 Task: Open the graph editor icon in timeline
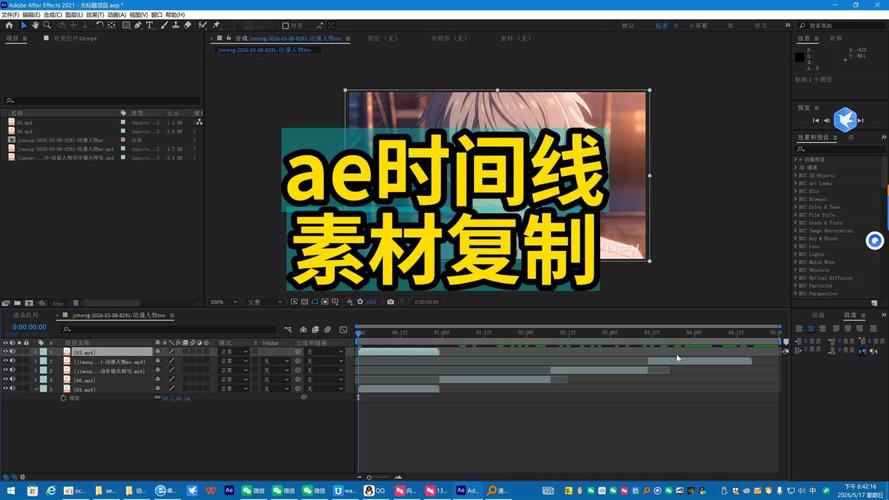click(343, 329)
